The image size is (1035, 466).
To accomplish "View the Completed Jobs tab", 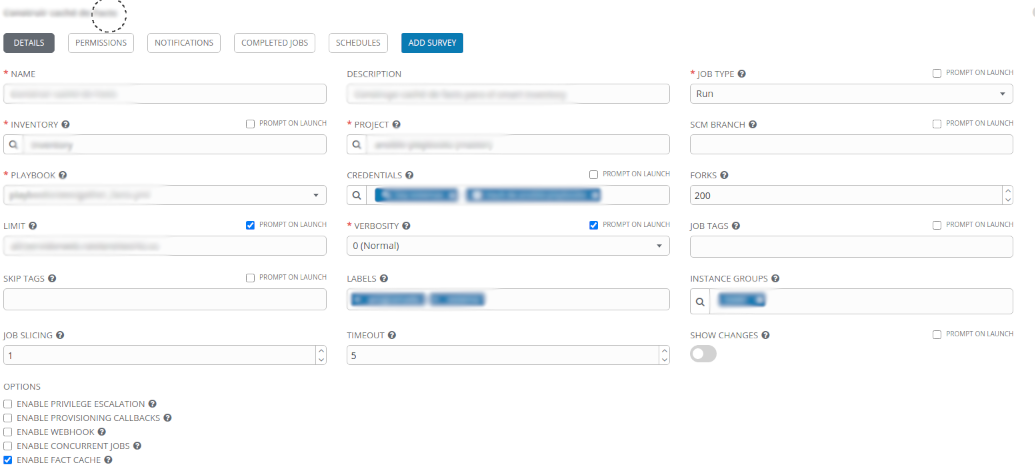I will (x=275, y=43).
